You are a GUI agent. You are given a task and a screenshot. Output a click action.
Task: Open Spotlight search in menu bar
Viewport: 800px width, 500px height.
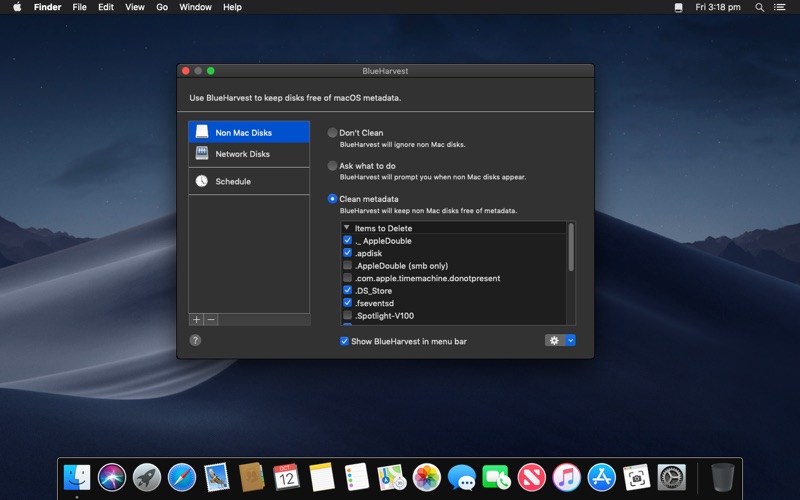[x=759, y=7]
